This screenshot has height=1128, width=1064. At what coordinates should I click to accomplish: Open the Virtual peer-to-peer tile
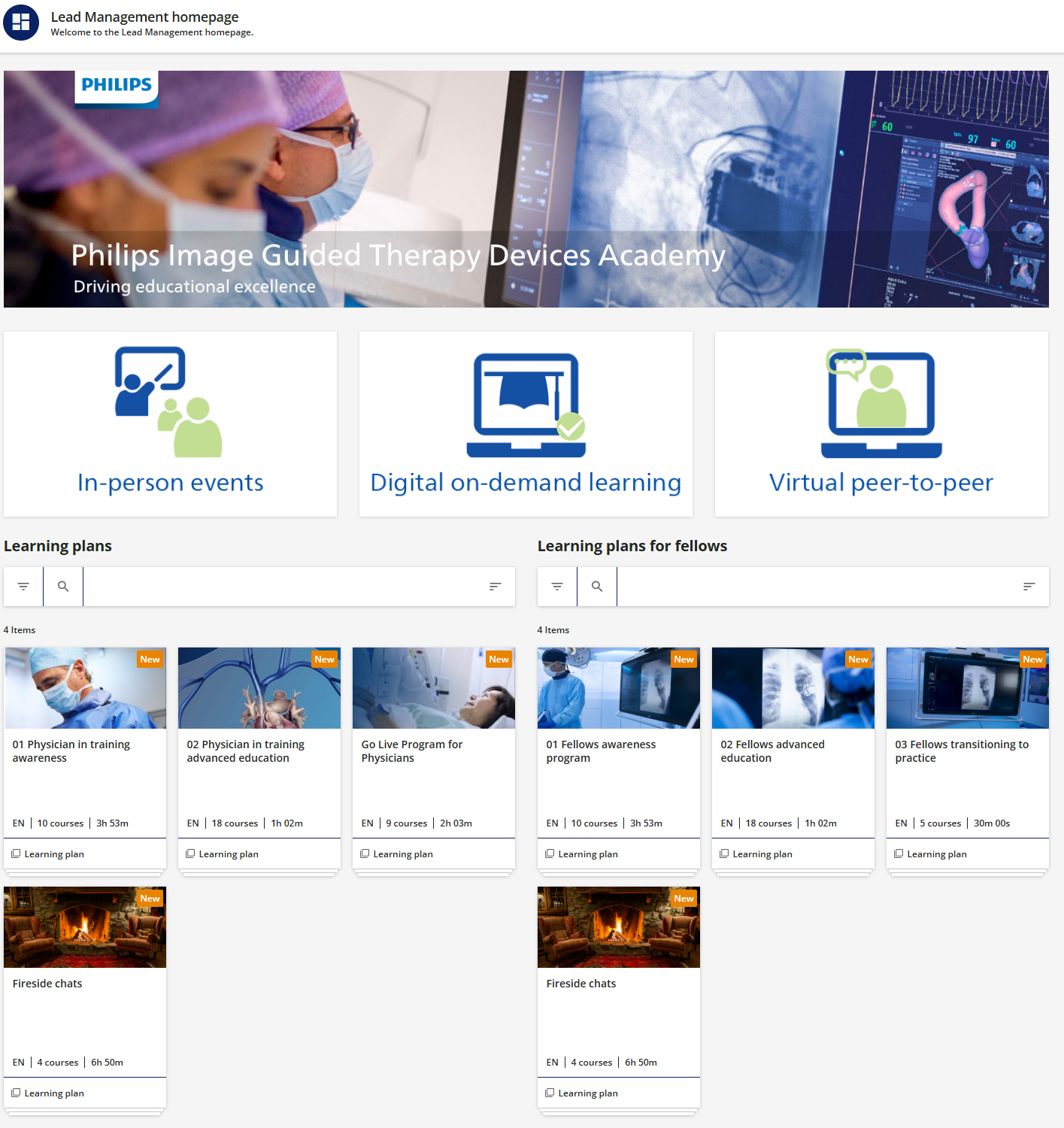pyautogui.click(x=881, y=424)
